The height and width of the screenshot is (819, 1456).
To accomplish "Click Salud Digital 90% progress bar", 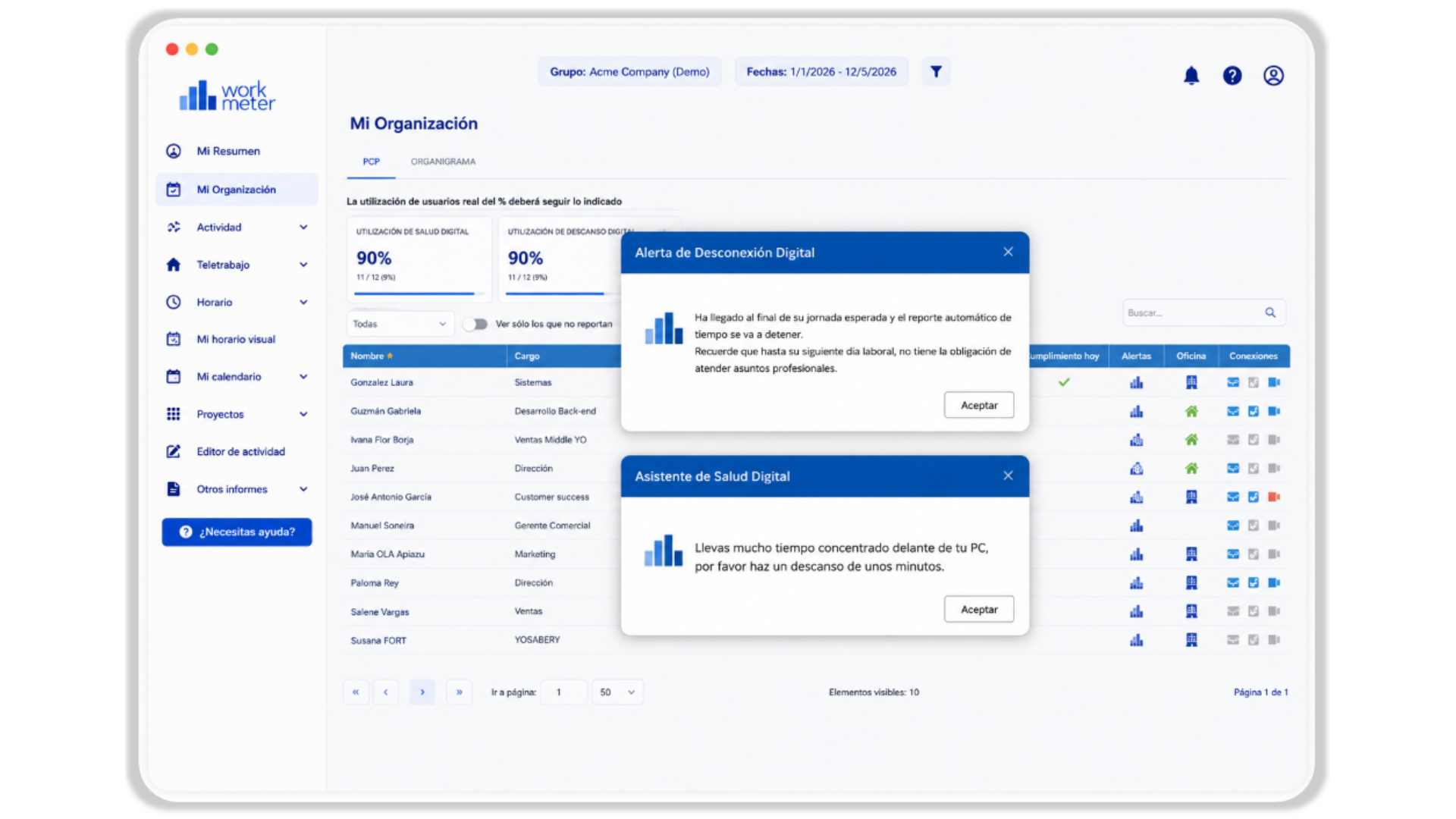I will [x=419, y=293].
